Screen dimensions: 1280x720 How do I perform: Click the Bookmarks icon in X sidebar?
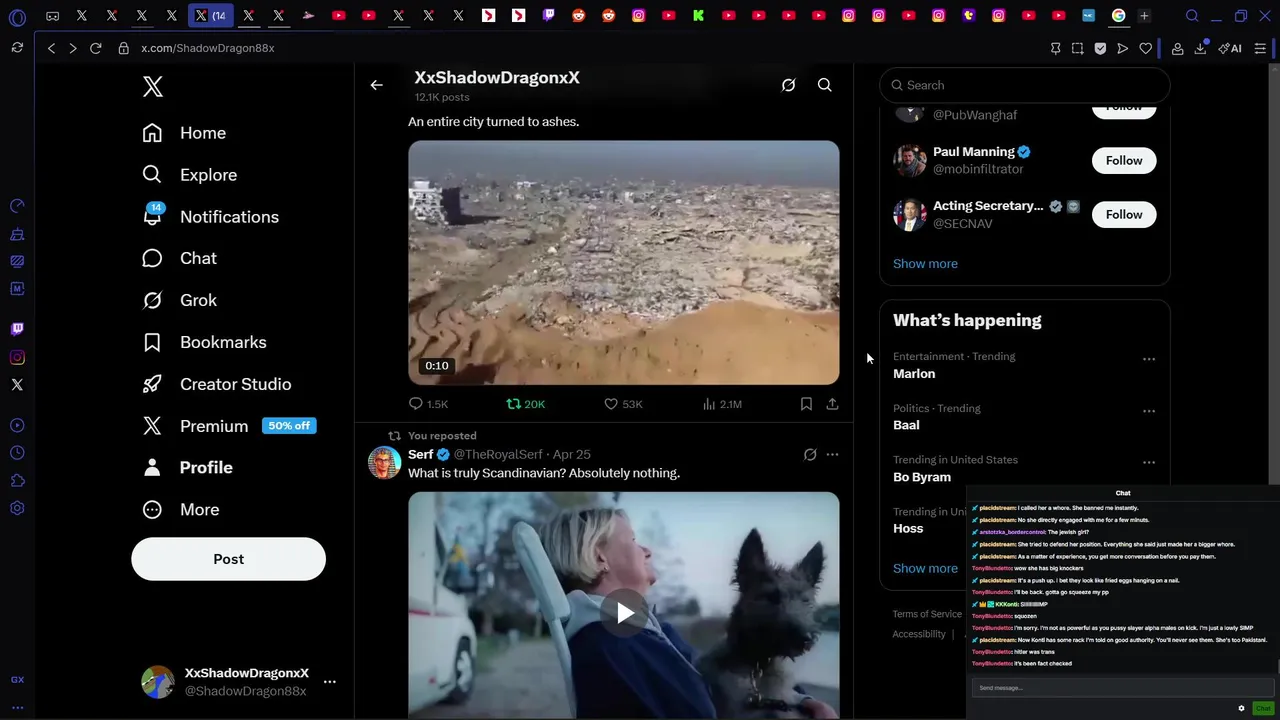[x=152, y=342]
